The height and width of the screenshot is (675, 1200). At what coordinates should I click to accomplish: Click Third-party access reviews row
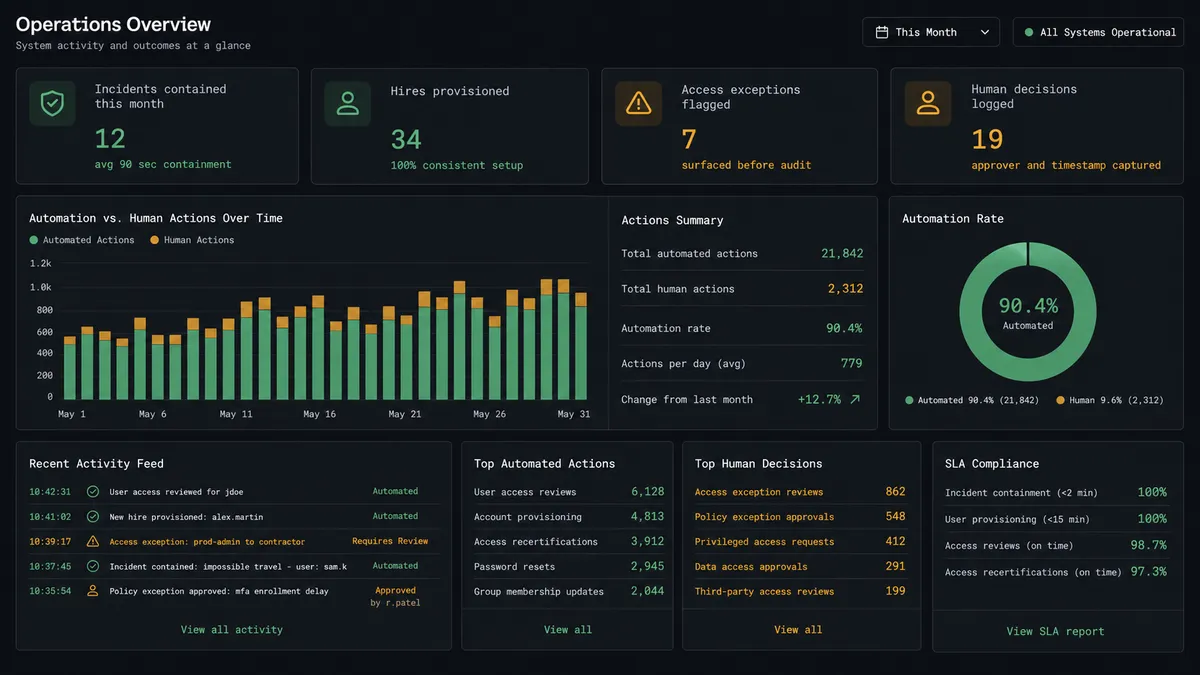pyautogui.click(x=800, y=591)
